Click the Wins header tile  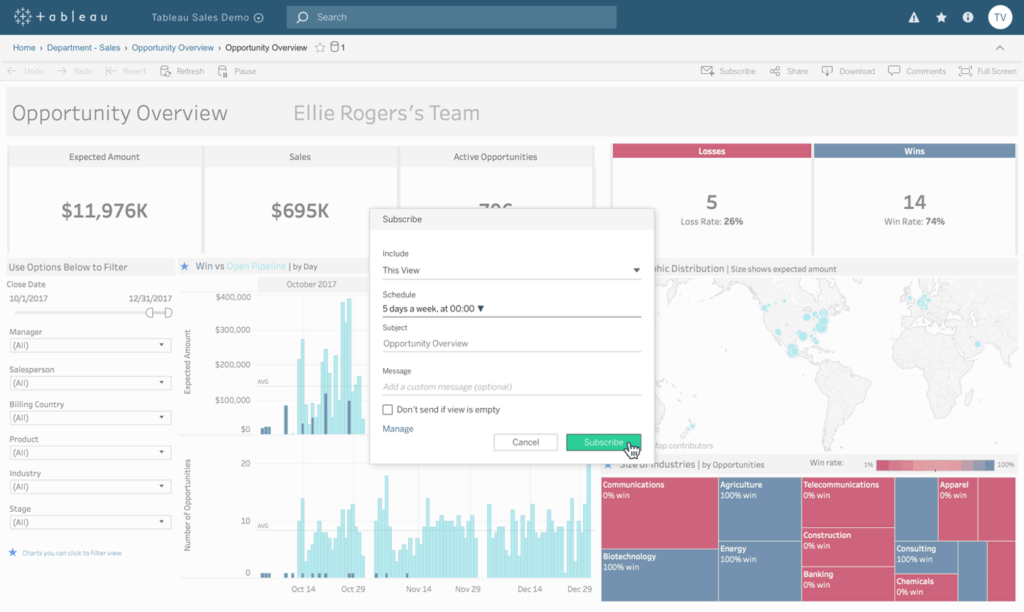(x=914, y=151)
